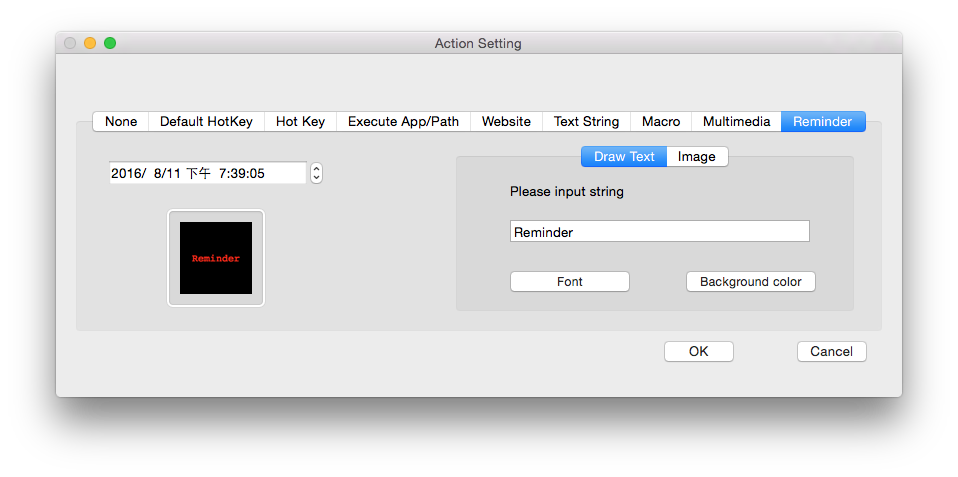Switch to the Image segment
The image size is (958, 477).
[x=697, y=156]
